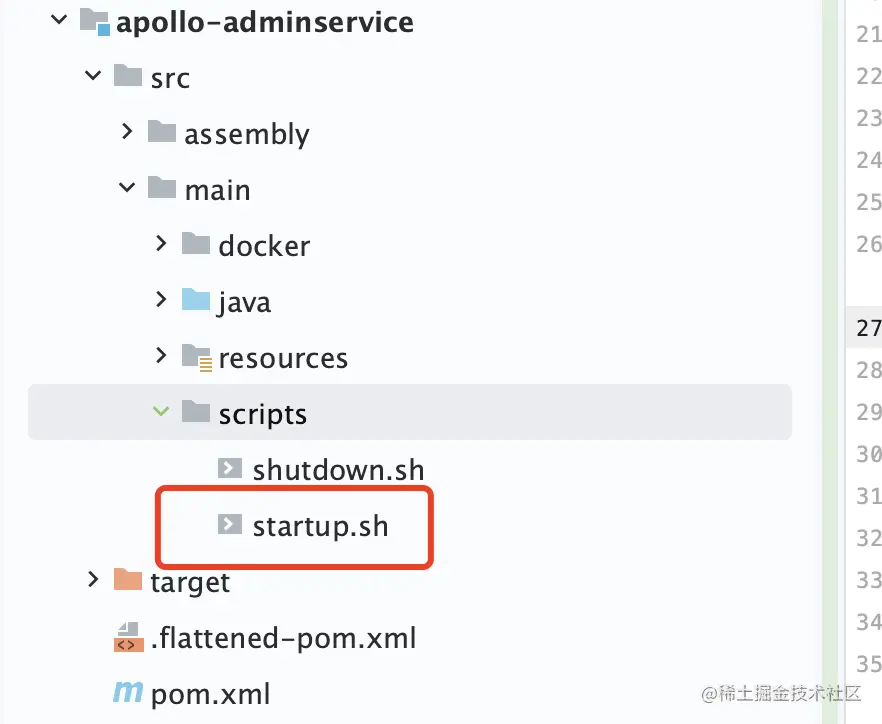Click the shutdown.sh shell script icon
The image size is (882, 724).
coord(230,468)
